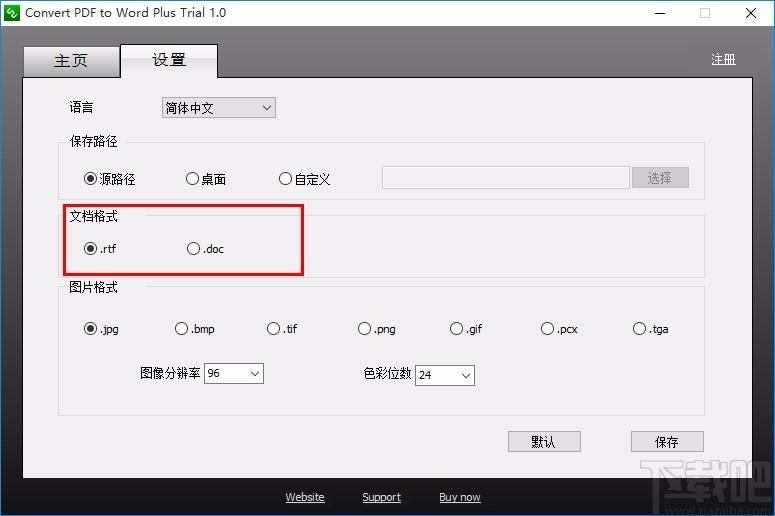Choose .jpg image format
Image resolution: width=775 pixels, height=516 pixels.
click(101, 329)
